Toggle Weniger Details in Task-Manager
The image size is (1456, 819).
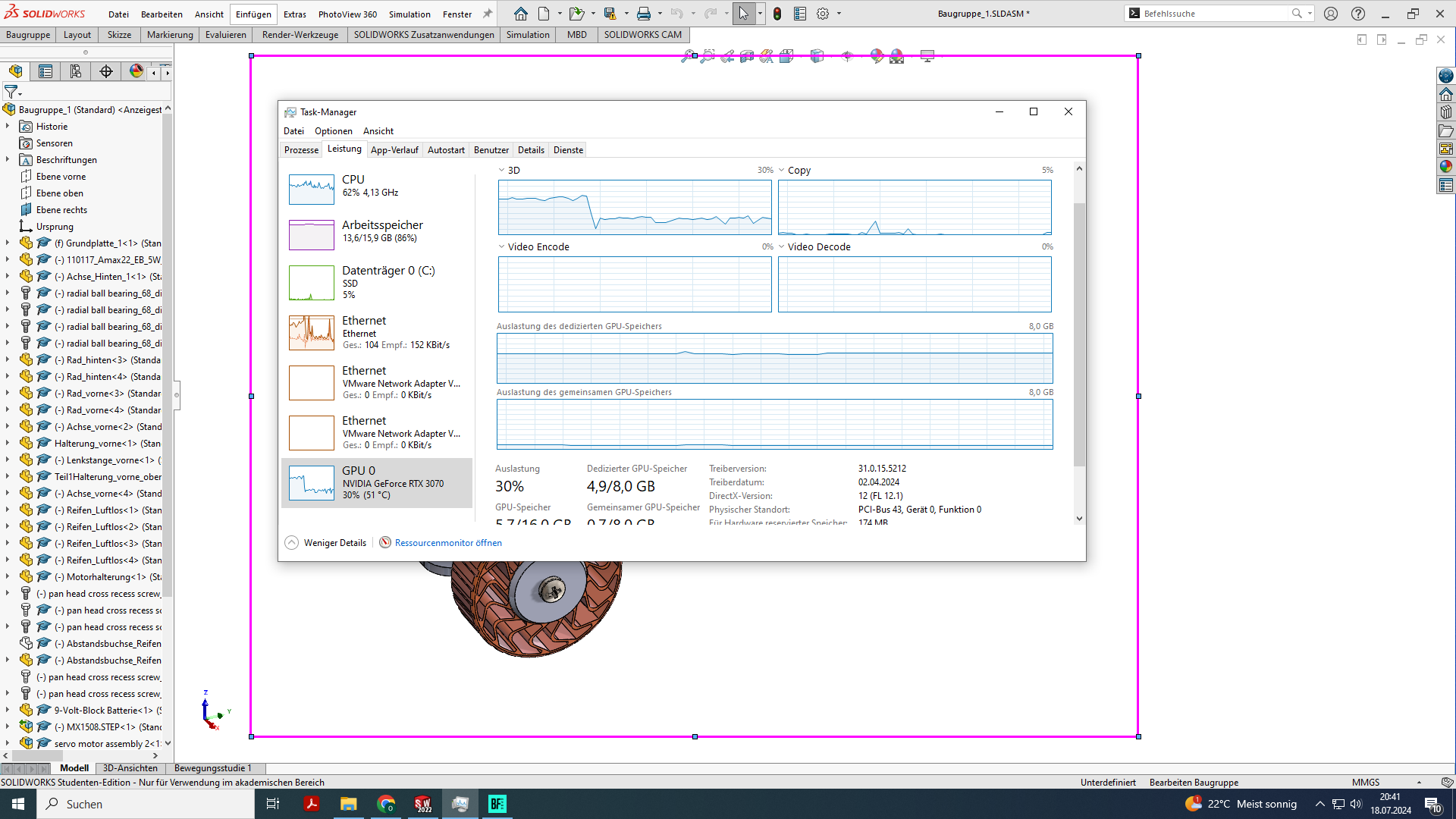pos(326,543)
